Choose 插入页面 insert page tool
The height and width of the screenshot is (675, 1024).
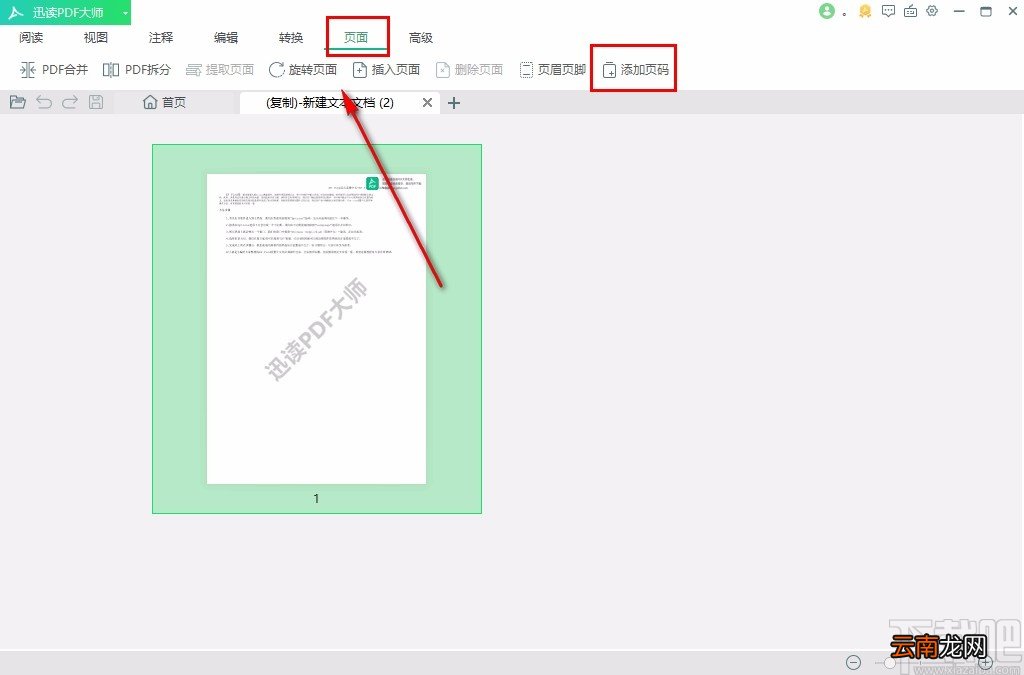tap(386, 69)
